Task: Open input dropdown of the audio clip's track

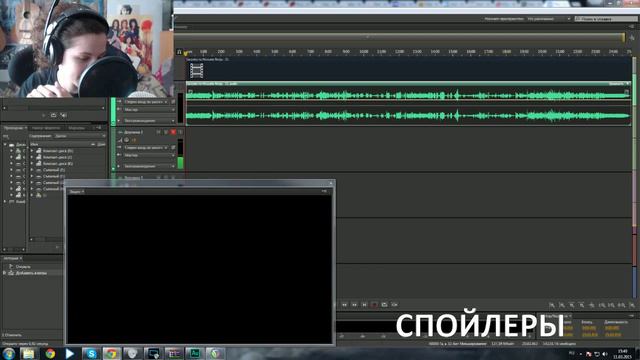Action: (146, 102)
